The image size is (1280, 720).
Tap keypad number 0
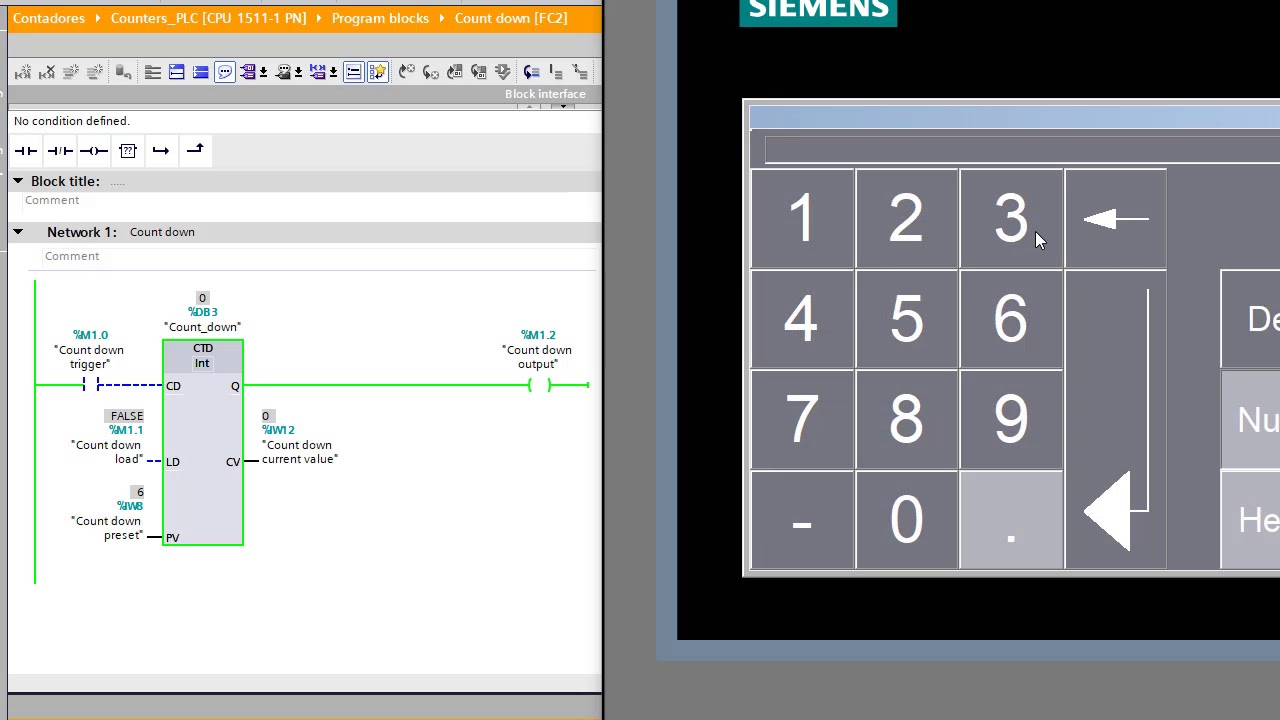pyautogui.click(x=907, y=520)
